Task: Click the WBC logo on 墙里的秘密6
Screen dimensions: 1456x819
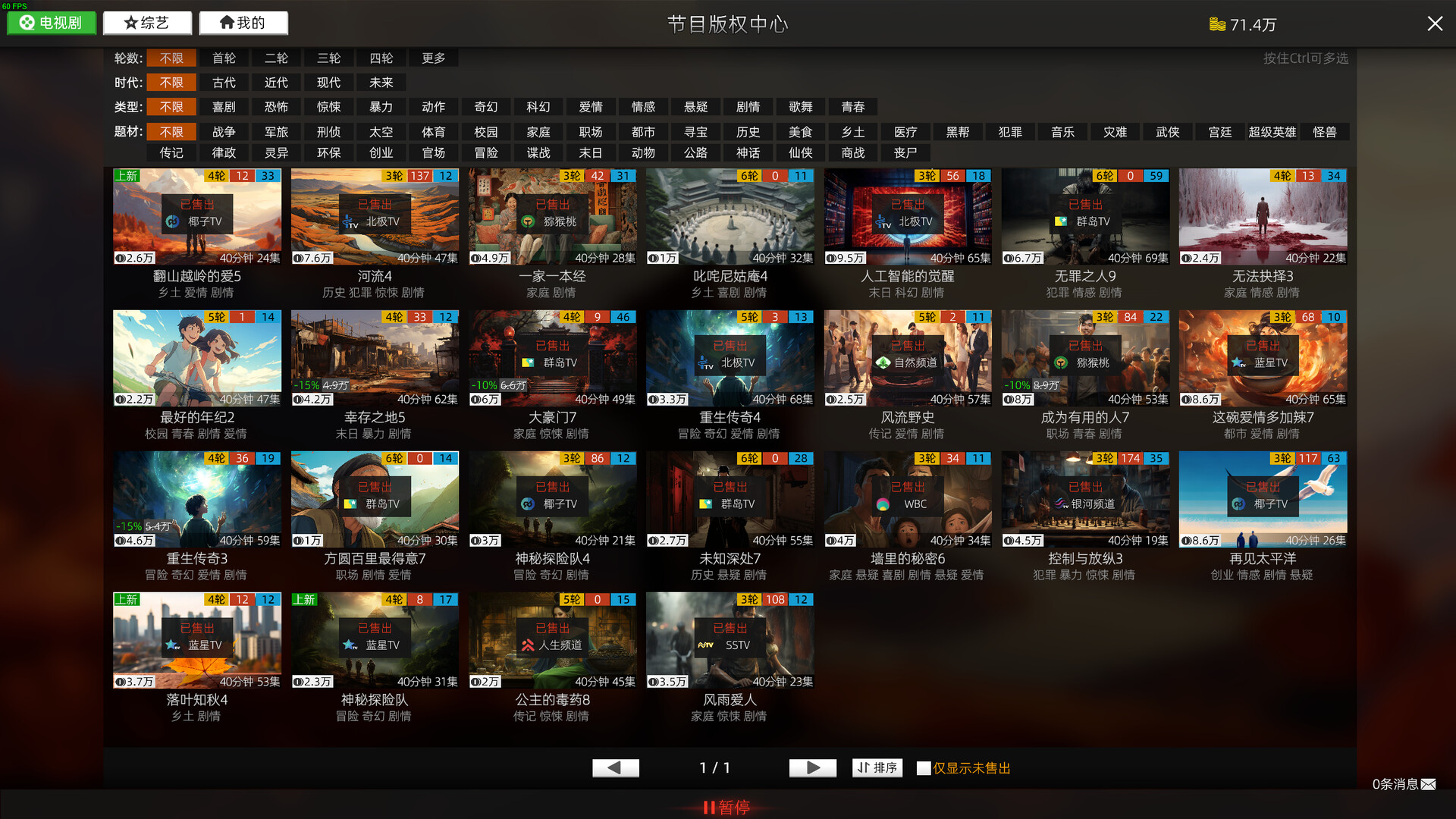Action: coord(882,503)
